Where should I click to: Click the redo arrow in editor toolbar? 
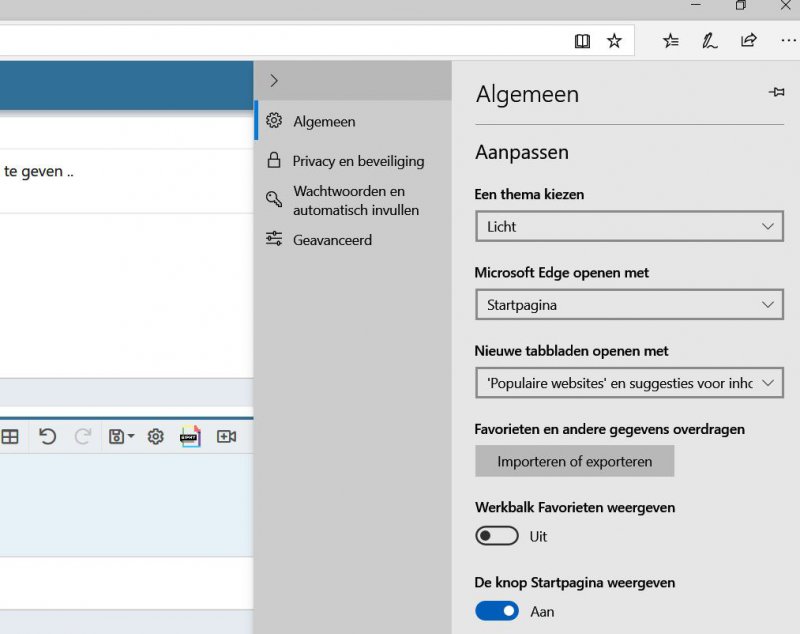click(83, 437)
